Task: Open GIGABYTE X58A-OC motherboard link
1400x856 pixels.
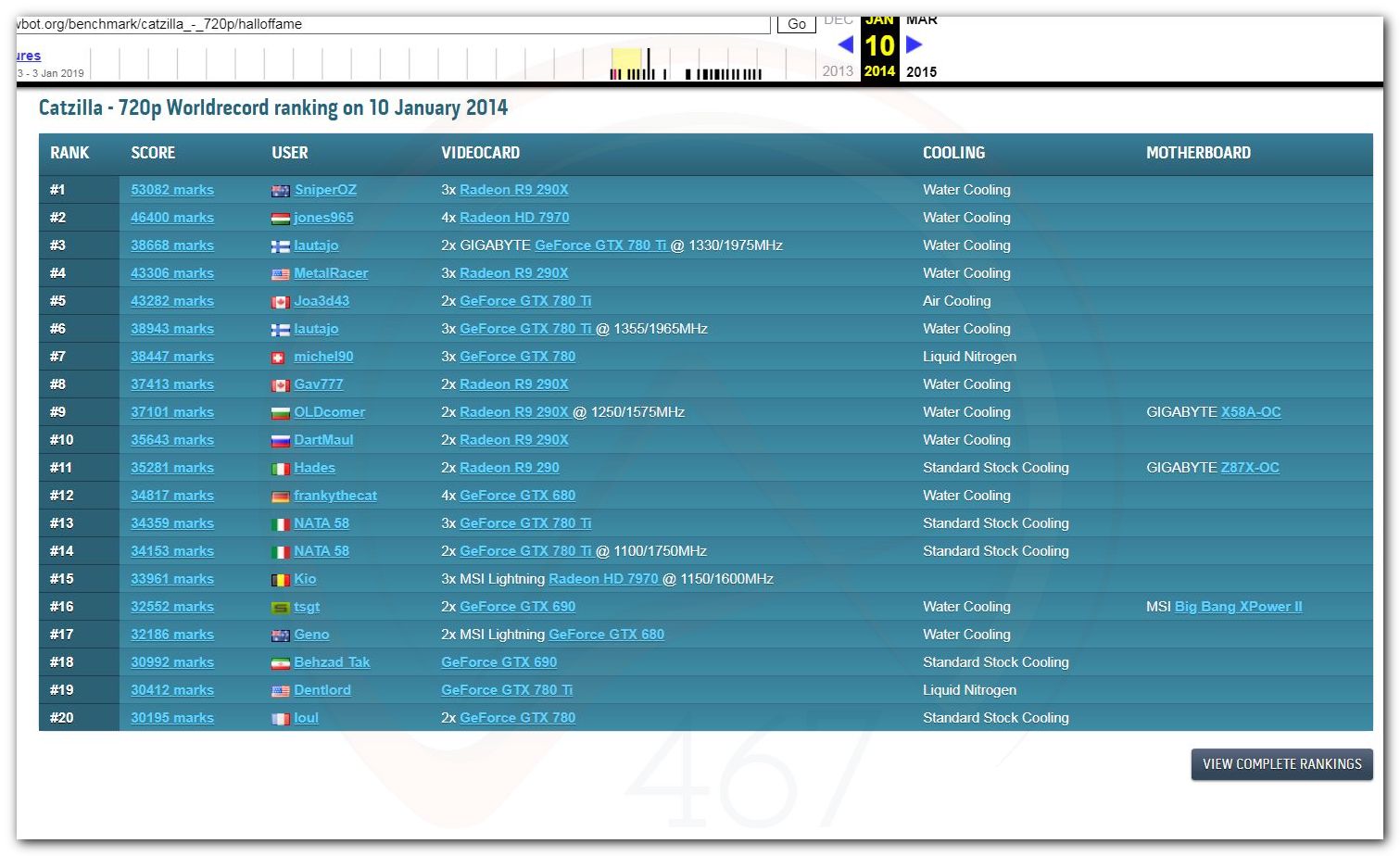Action: click(x=1251, y=412)
